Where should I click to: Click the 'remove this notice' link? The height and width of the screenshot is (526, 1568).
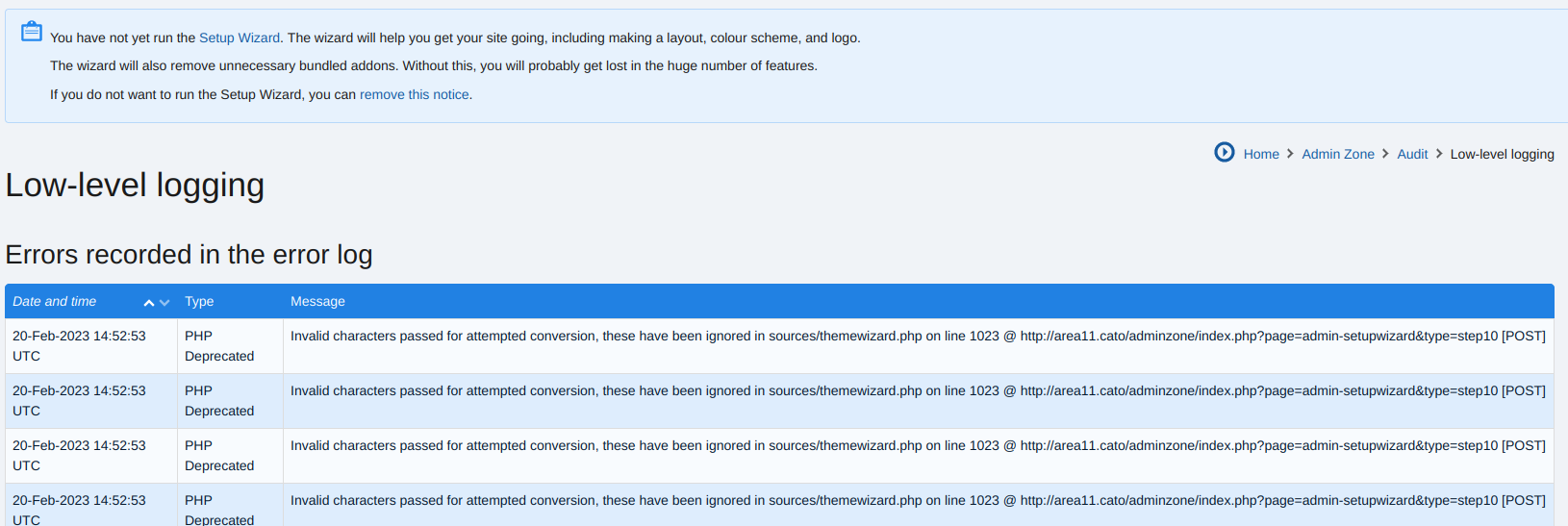[x=414, y=94]
